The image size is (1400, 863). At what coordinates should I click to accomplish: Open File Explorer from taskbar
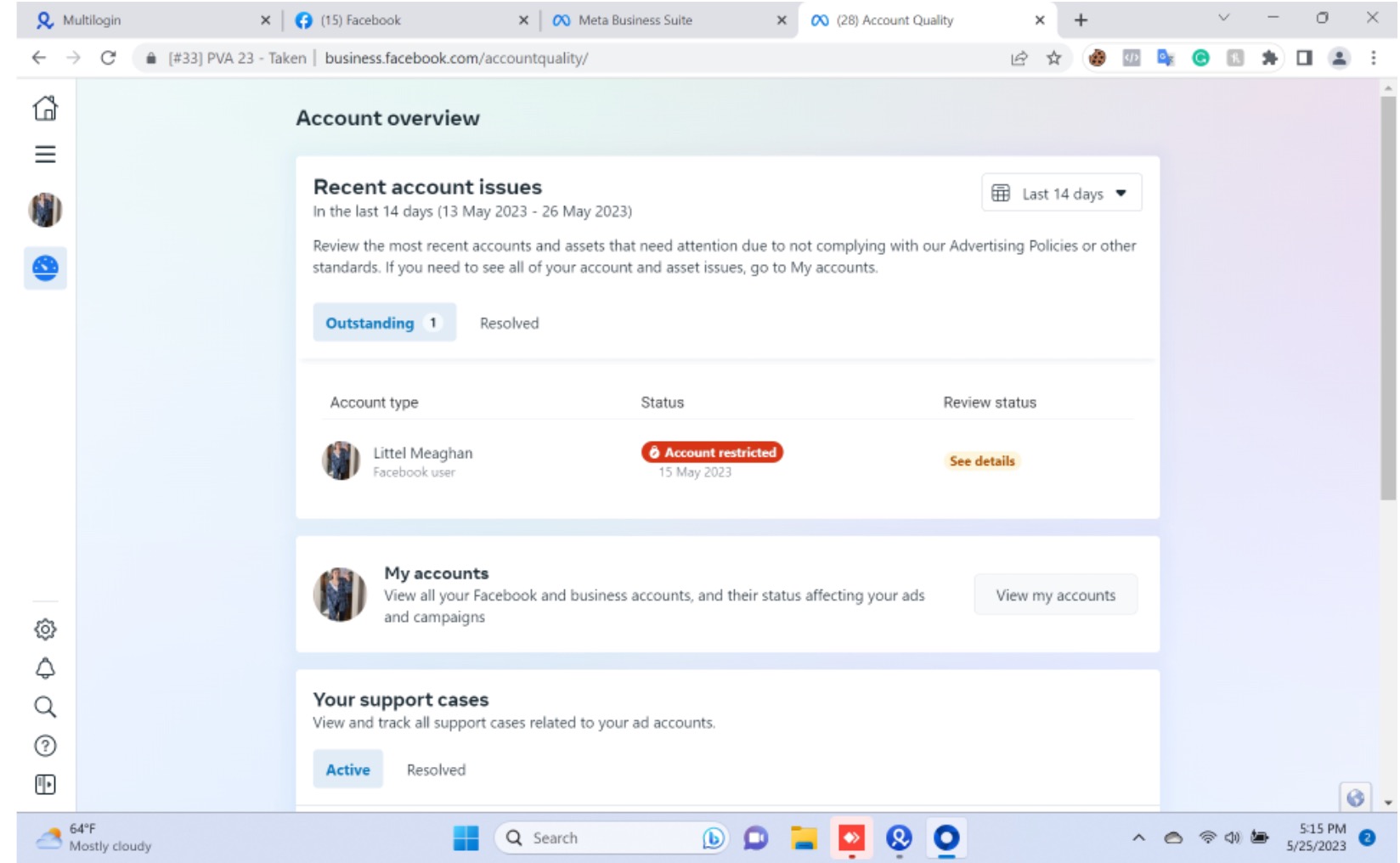803,838
